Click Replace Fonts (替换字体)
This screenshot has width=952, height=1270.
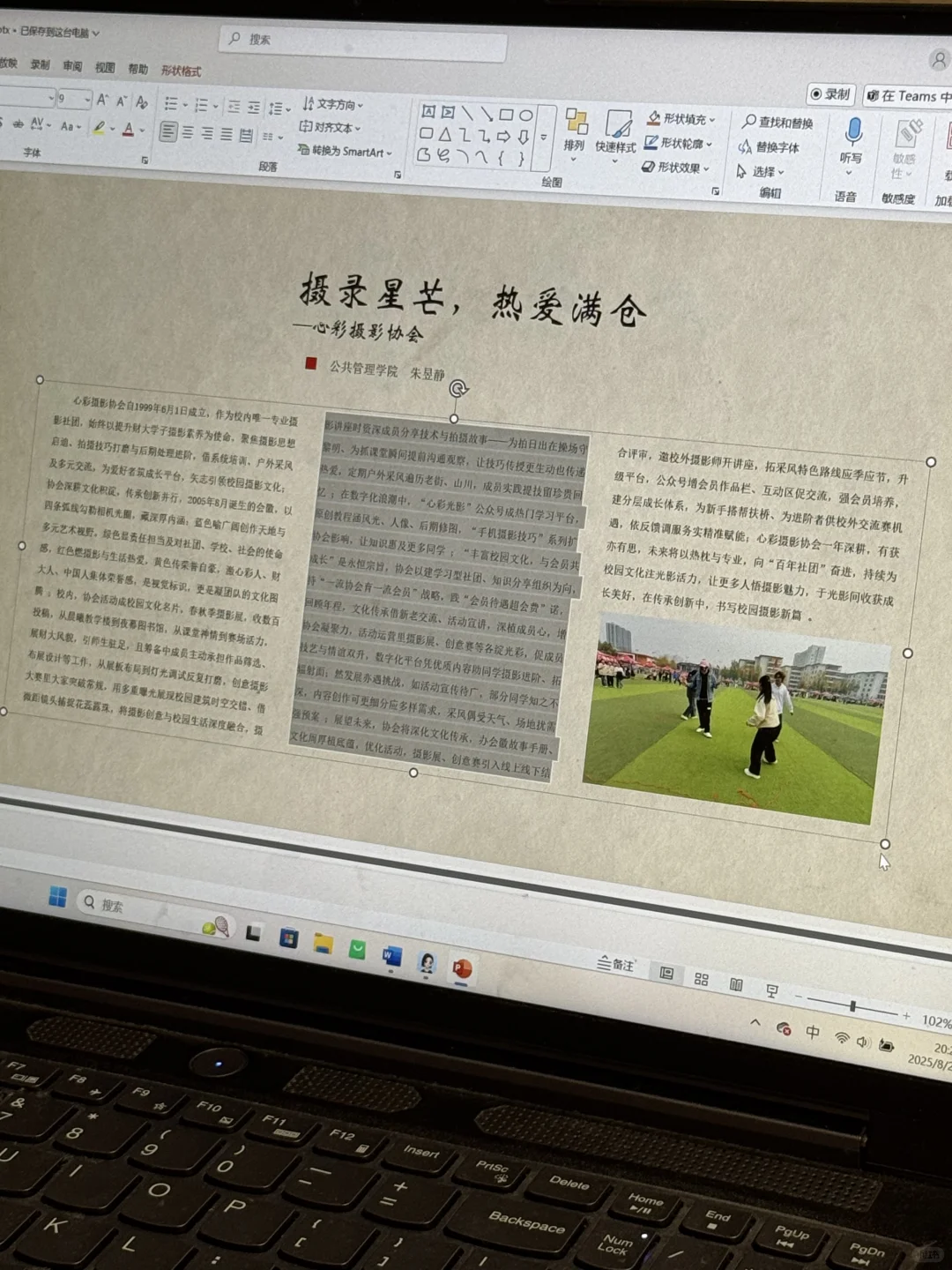pos(774,148)
